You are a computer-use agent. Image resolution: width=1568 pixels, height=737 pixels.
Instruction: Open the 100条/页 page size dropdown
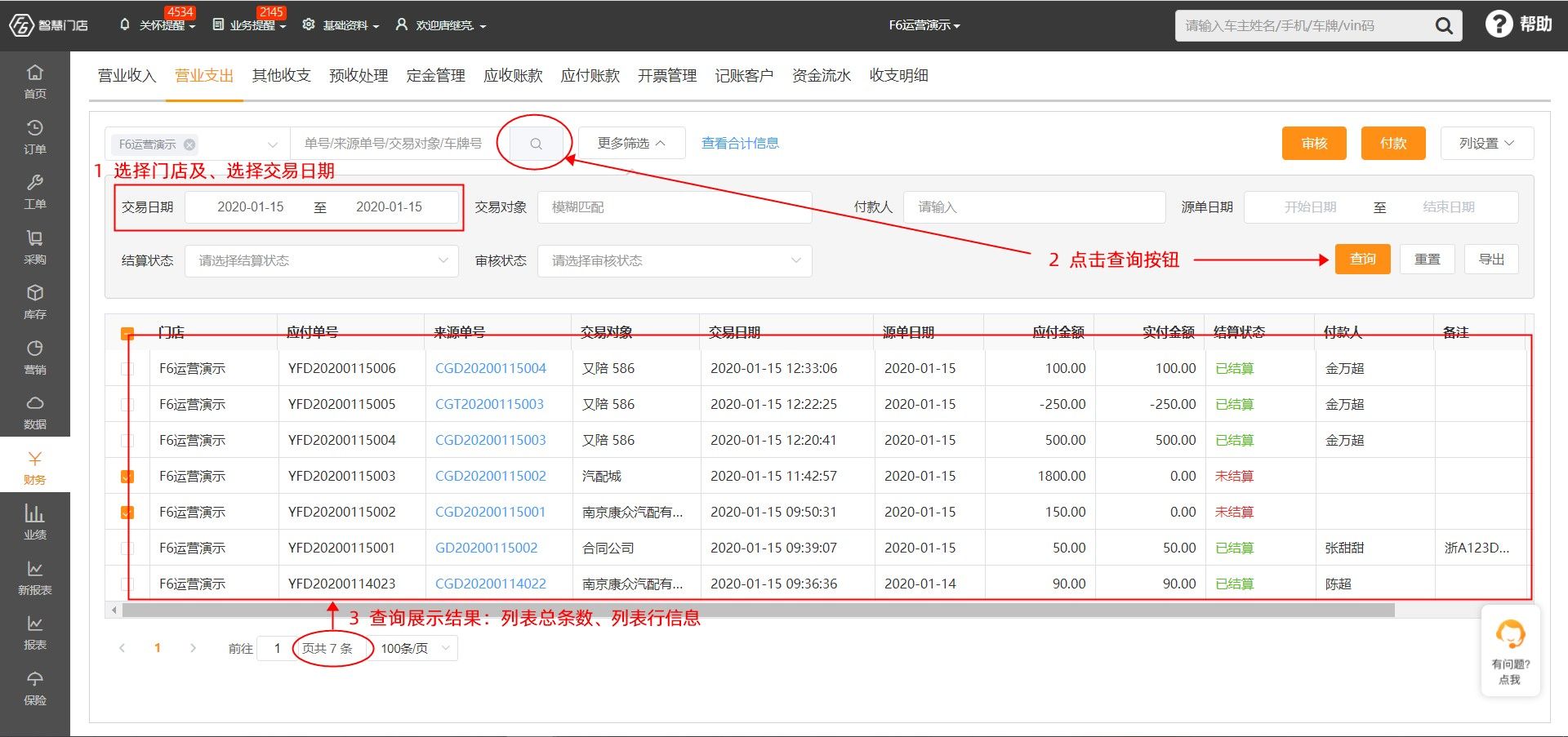click(416, 648)
